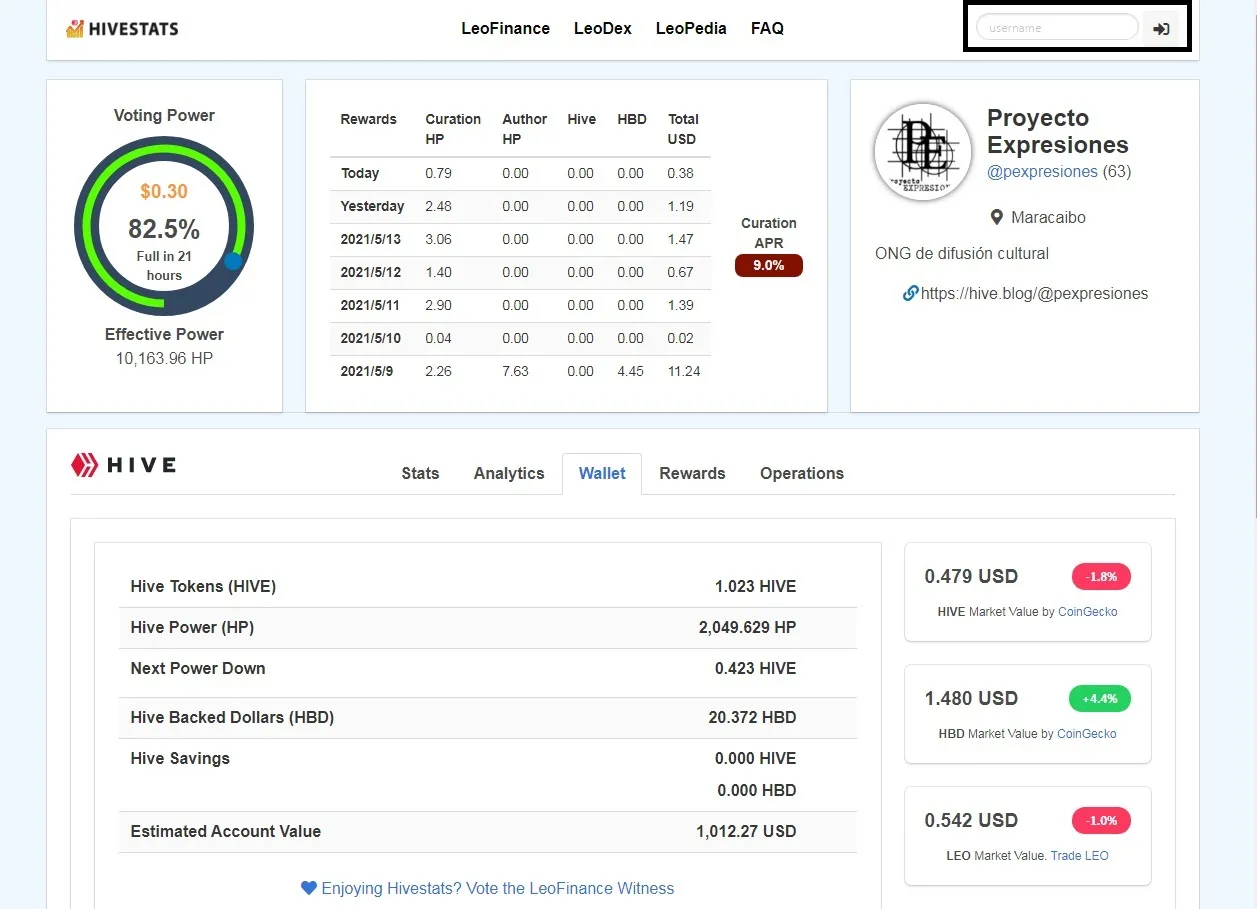This screenshot has width=1257, height=909.
Task: Click the 2021/5/10 rewards row date
Action: [x=371, y=338]
